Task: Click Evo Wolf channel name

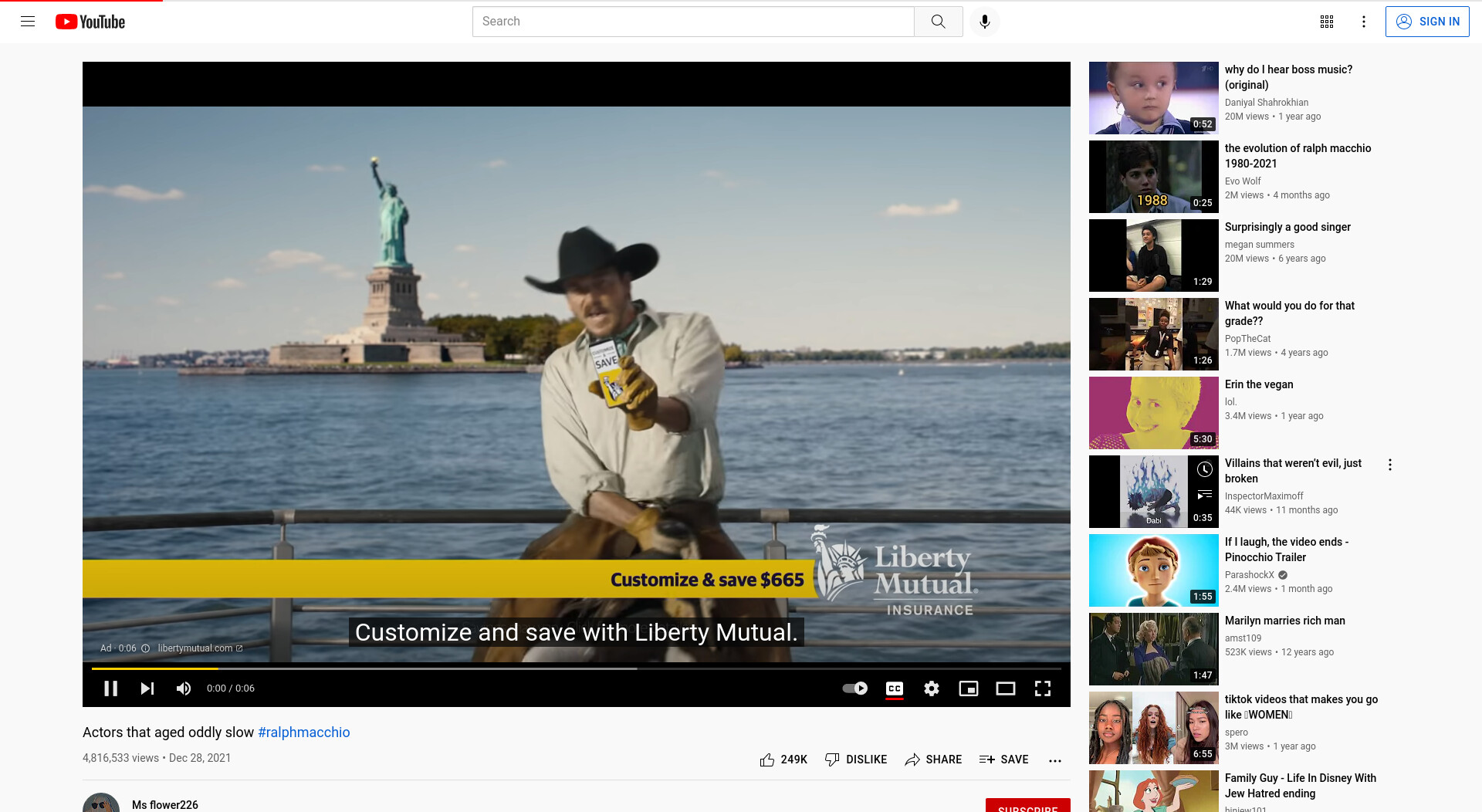Action: (1243, 181)
